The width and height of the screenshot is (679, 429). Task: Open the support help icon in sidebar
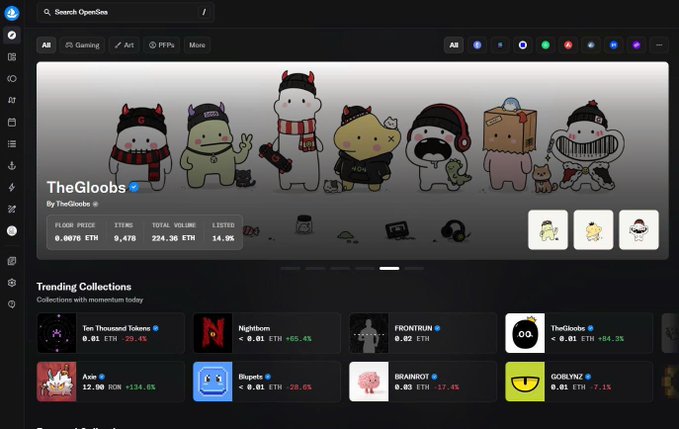12,304
